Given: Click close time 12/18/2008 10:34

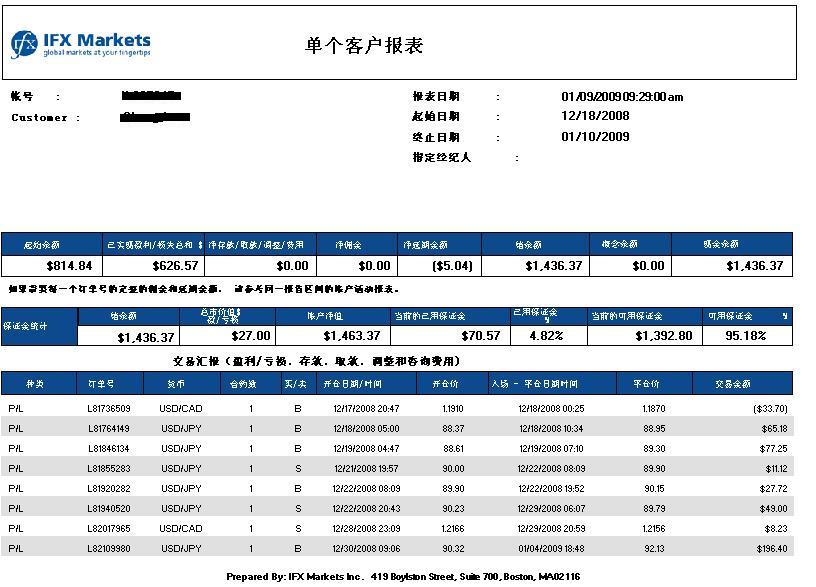Looking at the screenshot, I should 551,429.
